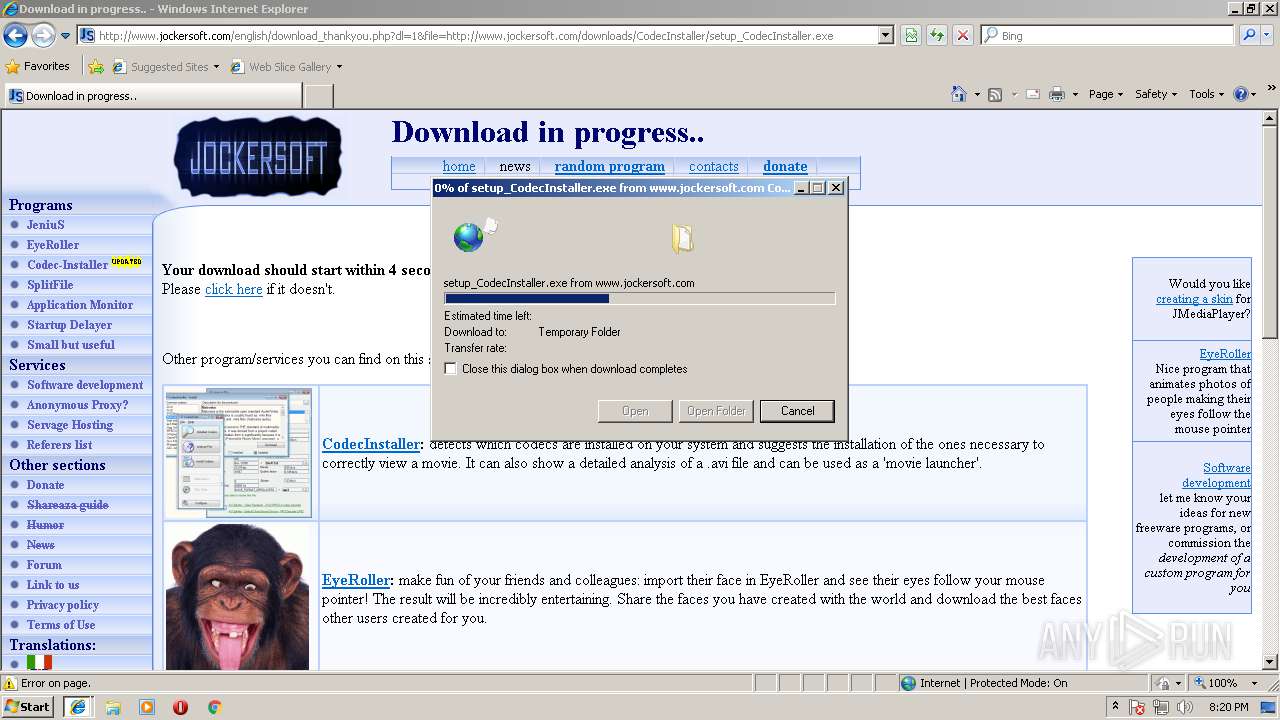Viewport: 1280px width, 720px height.
Task: Click the 'home' navigation link
Action: pyautogui.click(x=459, y=166)
